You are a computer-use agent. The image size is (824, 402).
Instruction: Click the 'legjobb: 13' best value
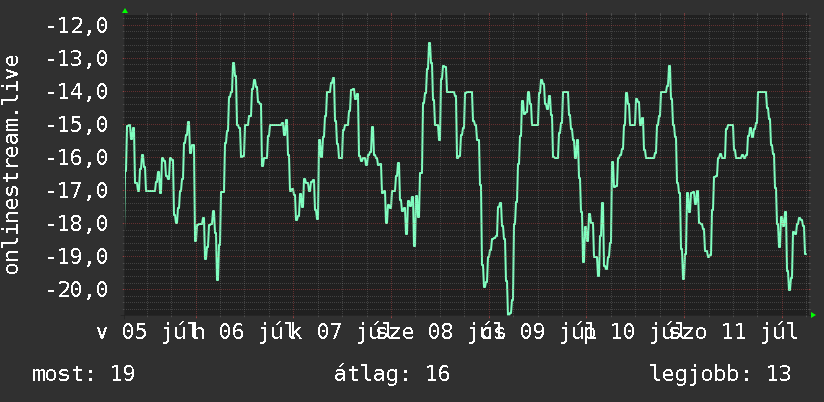720,374
